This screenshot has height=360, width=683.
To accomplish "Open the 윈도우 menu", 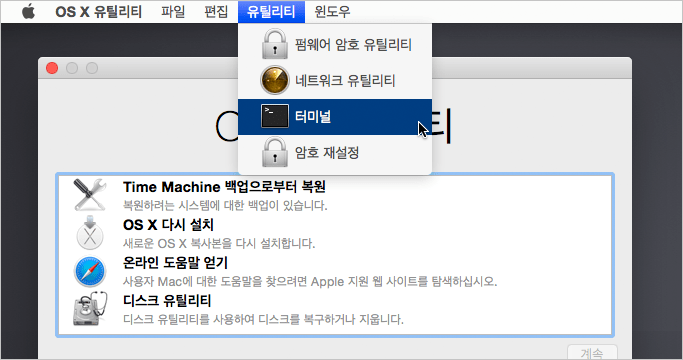I will [x=332, y=12].
